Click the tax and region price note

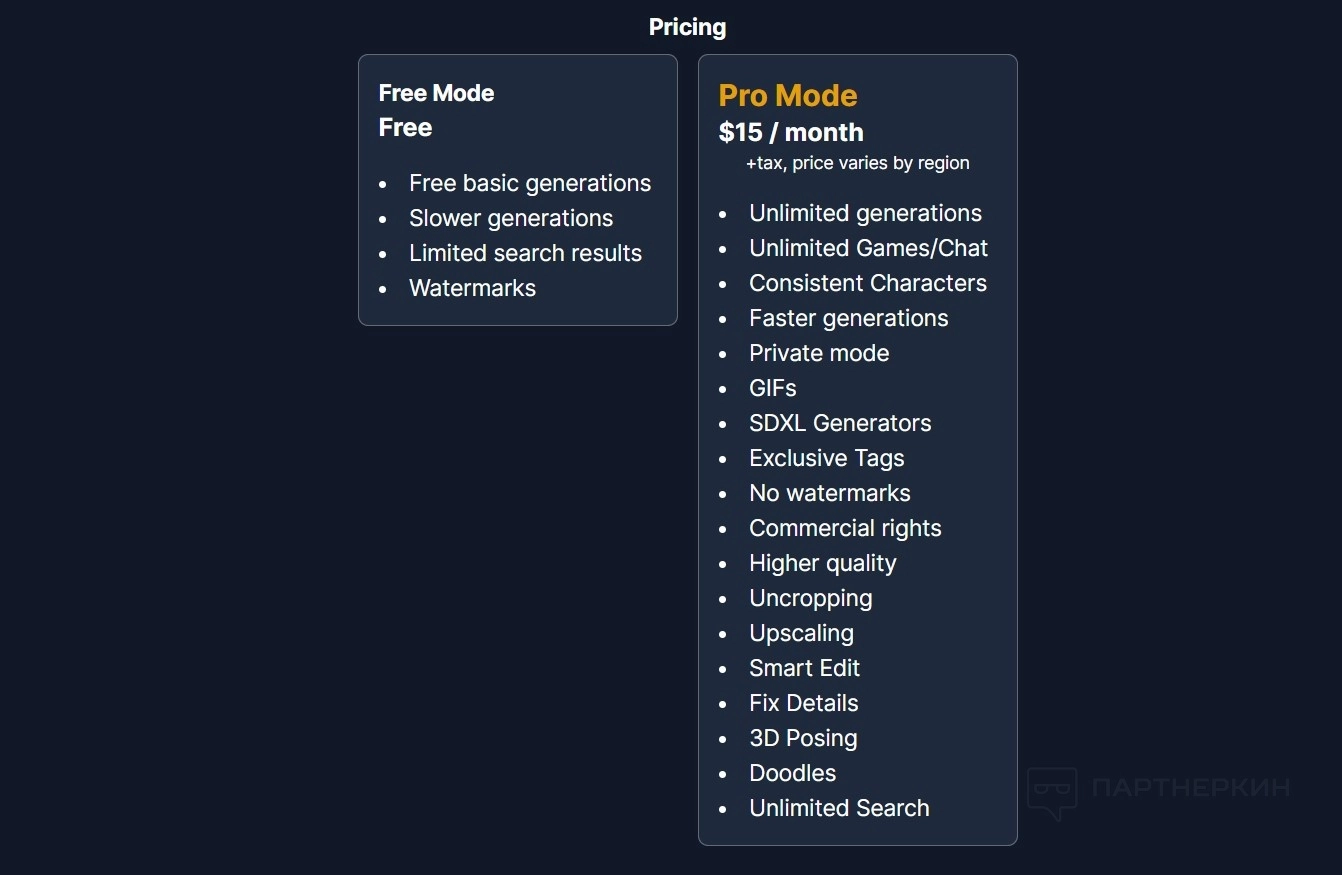[857, 163]
